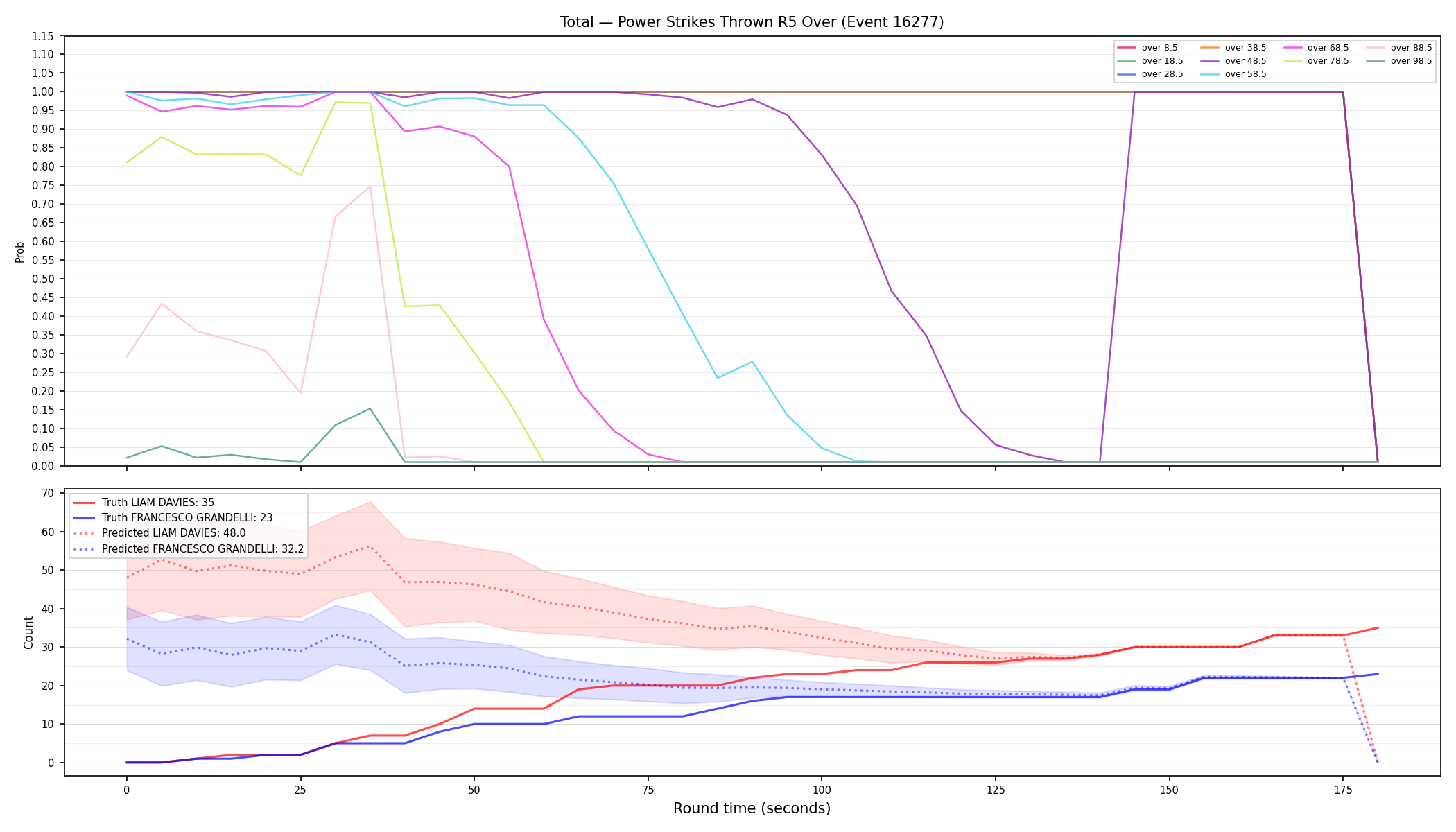The image size is (1456, 832).
Task: Select the 'over 28.5' legend entry
Action: (1150, 74)
